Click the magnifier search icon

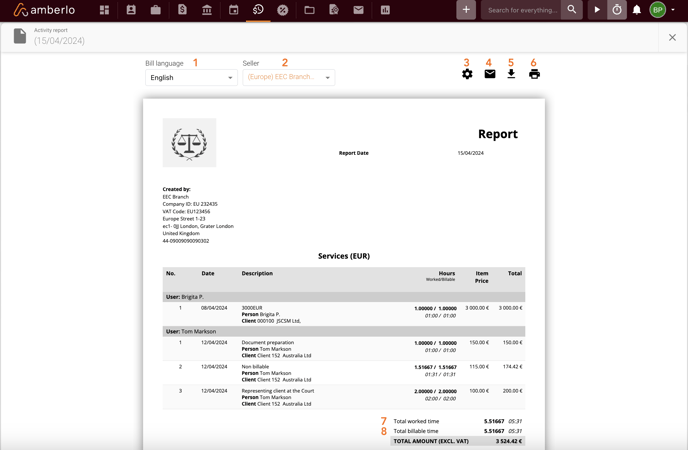(x=571, y=9)
